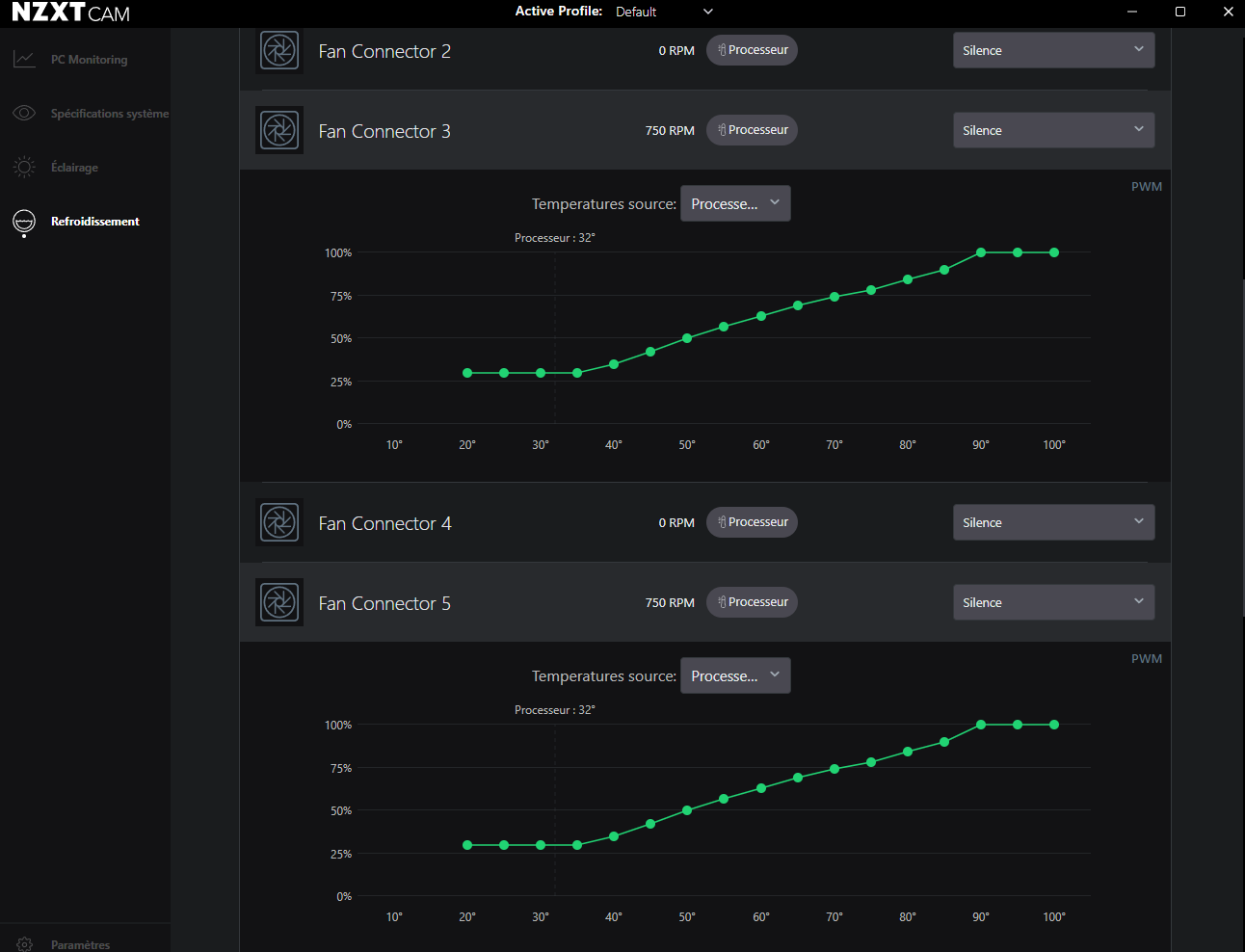Select the 50° curve point on Fan Connector 5 graph

(x=687, y=810)
